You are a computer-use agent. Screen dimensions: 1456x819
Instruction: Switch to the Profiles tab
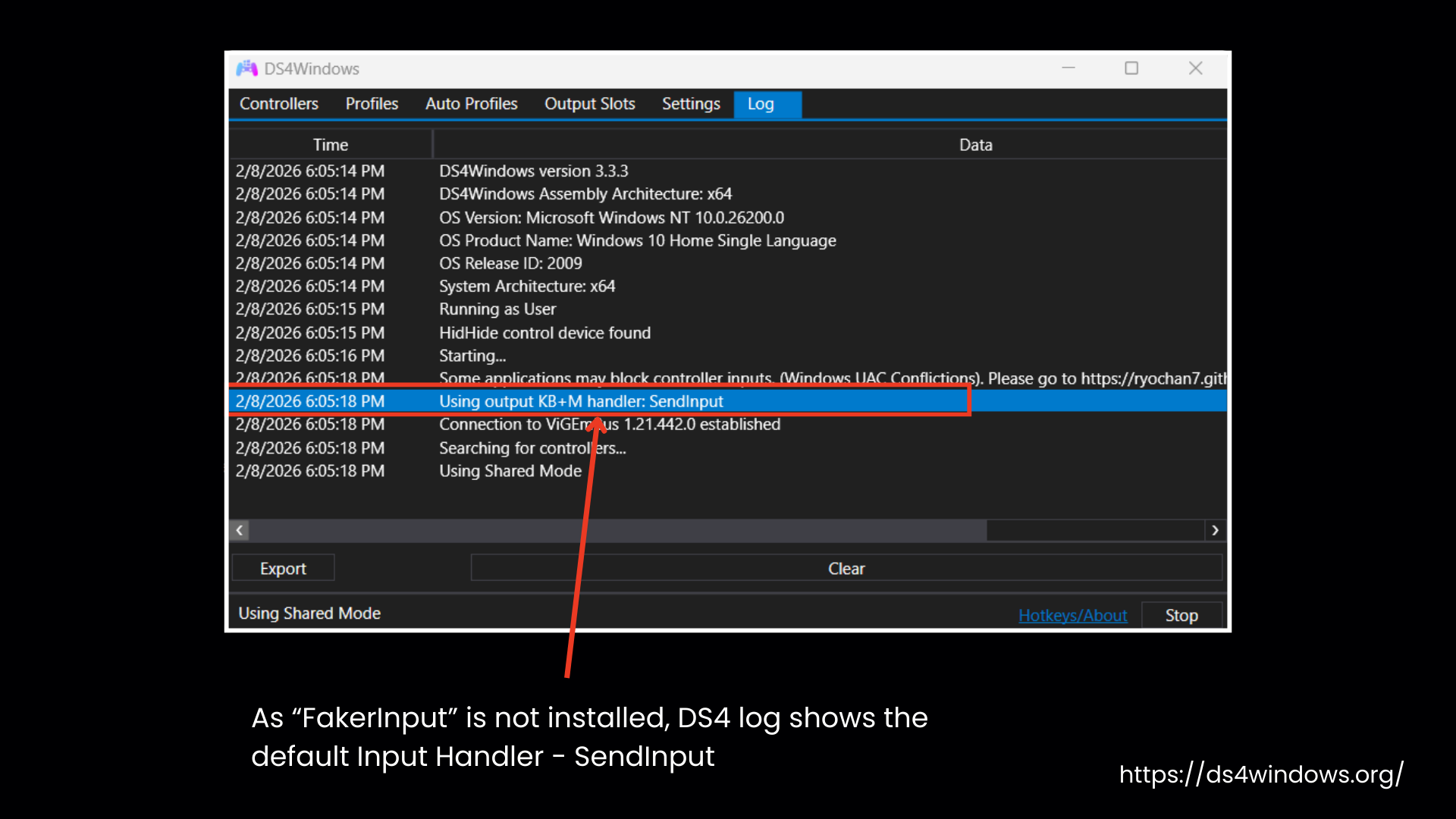(372, 104)
